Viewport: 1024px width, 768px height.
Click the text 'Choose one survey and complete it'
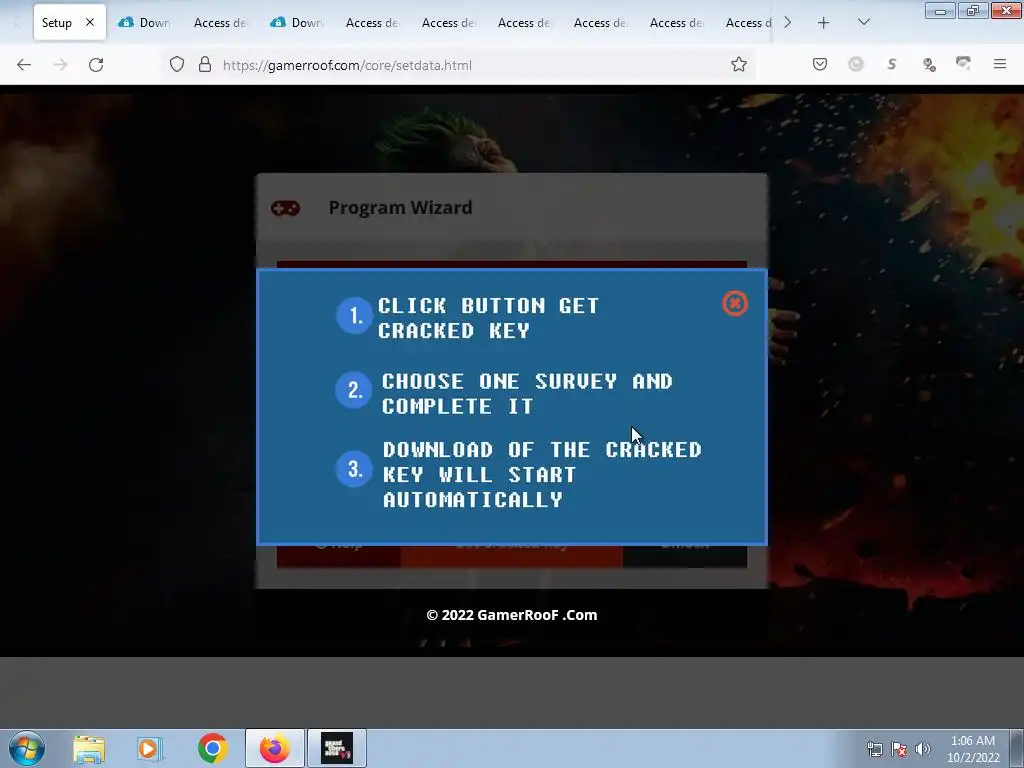click(527, 393)
